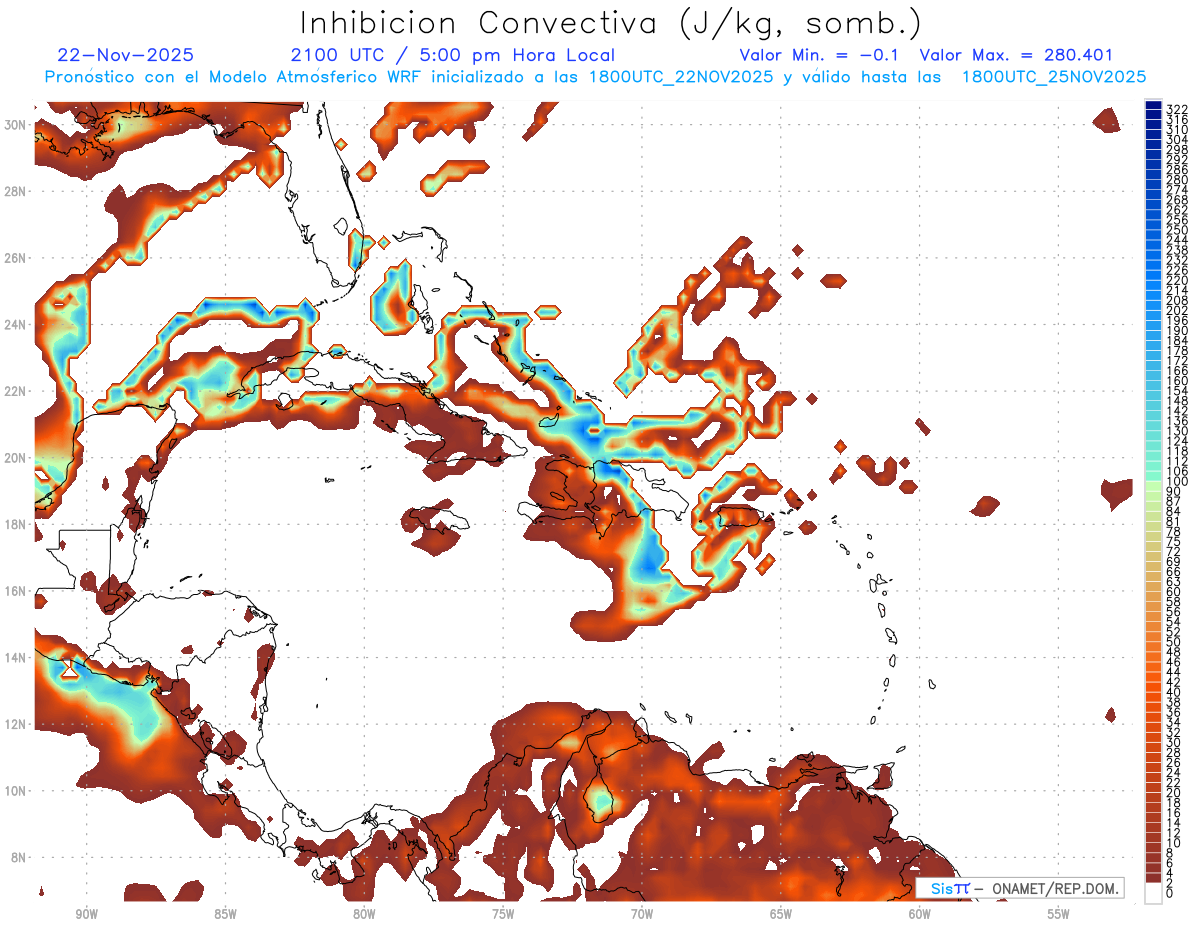Click the 'Pronostico con el Modelo Atmosferico WRF' line
This screenshot has width=1200, height=927.
point(595,77)
